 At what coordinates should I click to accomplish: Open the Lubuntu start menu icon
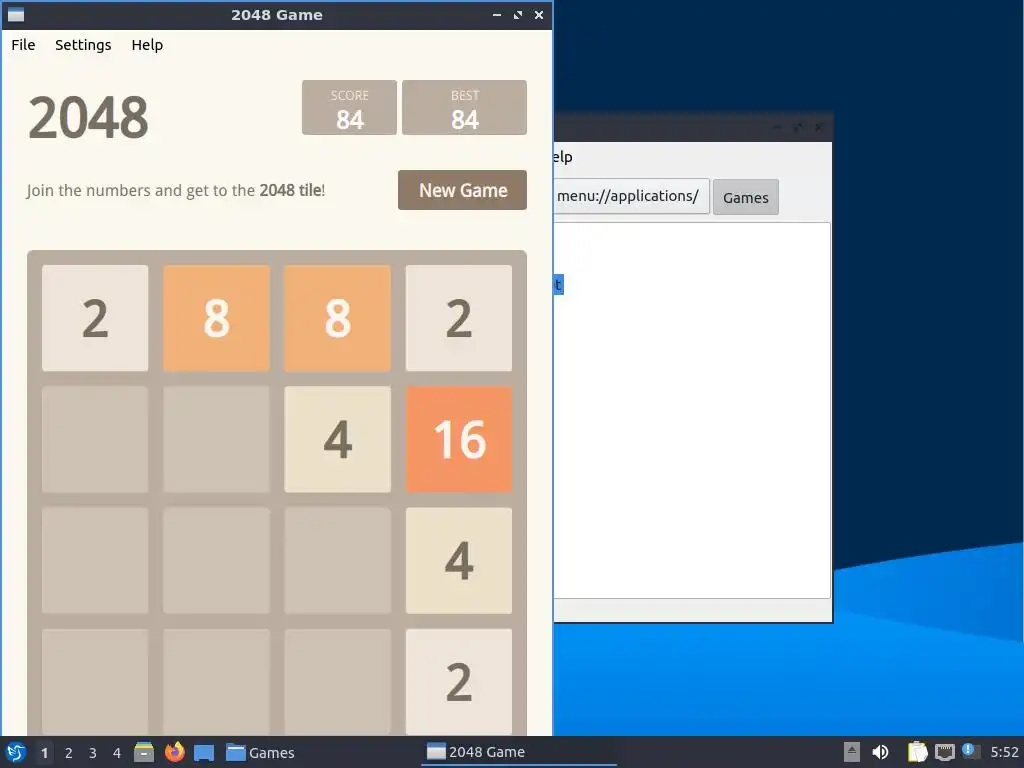[x=15, y=752]
